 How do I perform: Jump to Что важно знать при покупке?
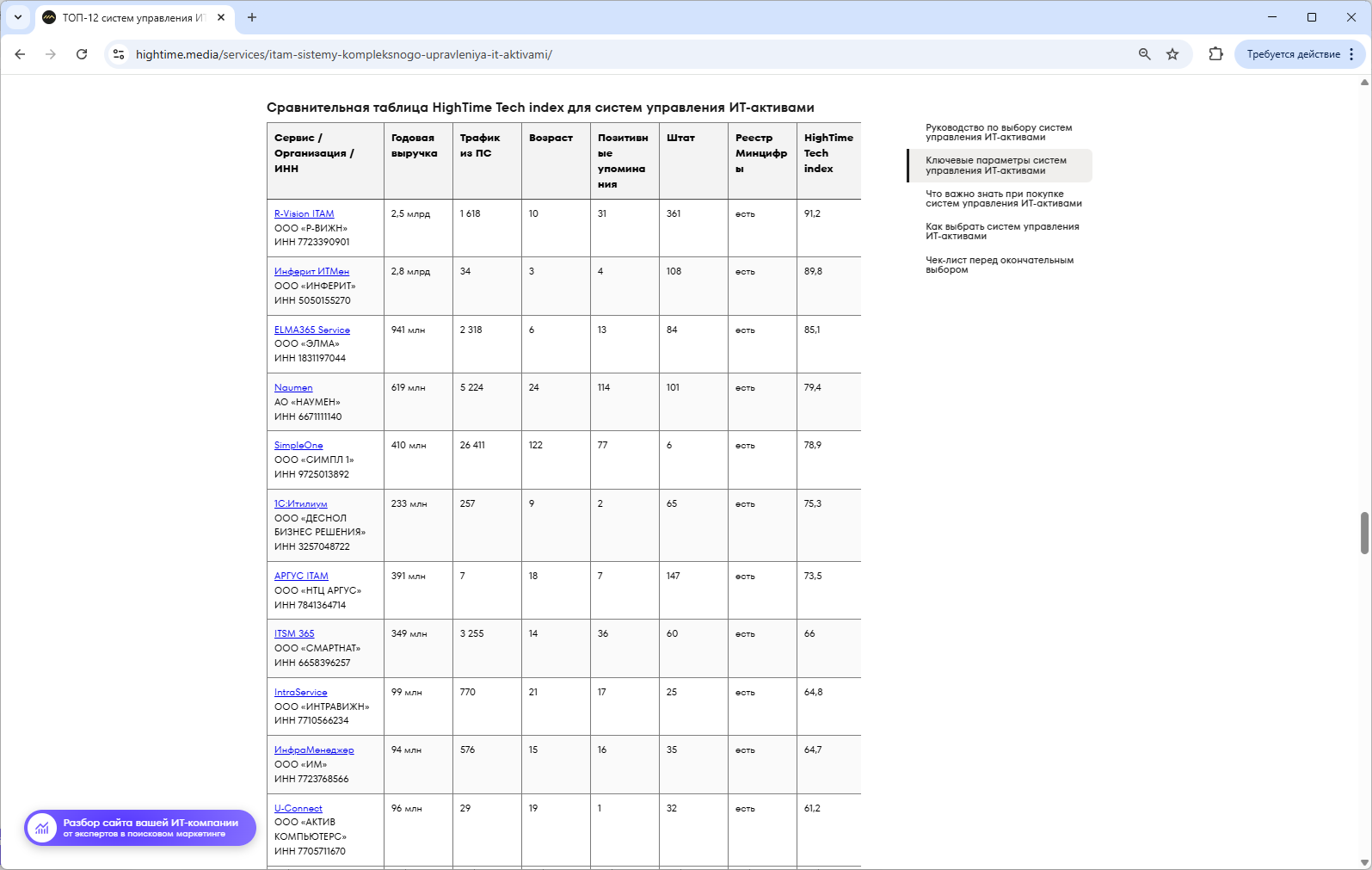pyautogui.click(x=1003, y=199)
